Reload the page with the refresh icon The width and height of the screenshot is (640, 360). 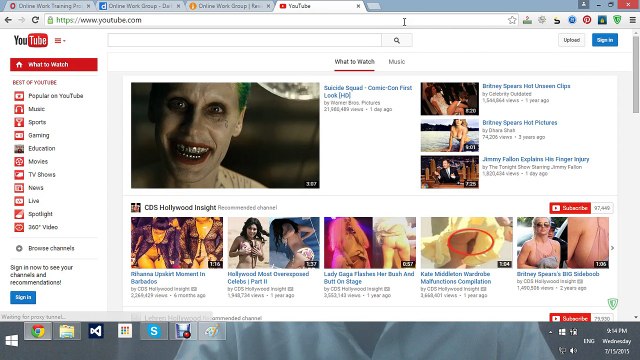(x=36, y=20)
